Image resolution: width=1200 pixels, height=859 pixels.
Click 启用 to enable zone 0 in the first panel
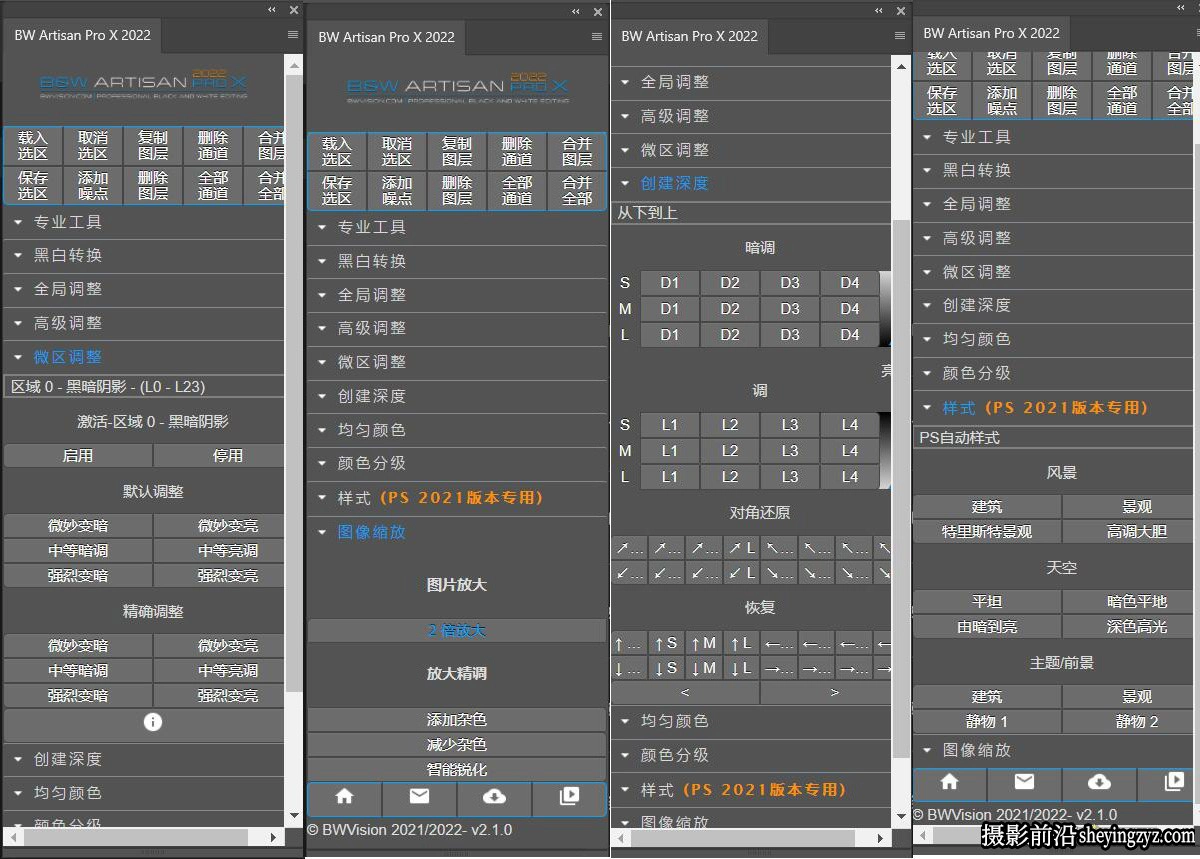(x=78, y=456)
